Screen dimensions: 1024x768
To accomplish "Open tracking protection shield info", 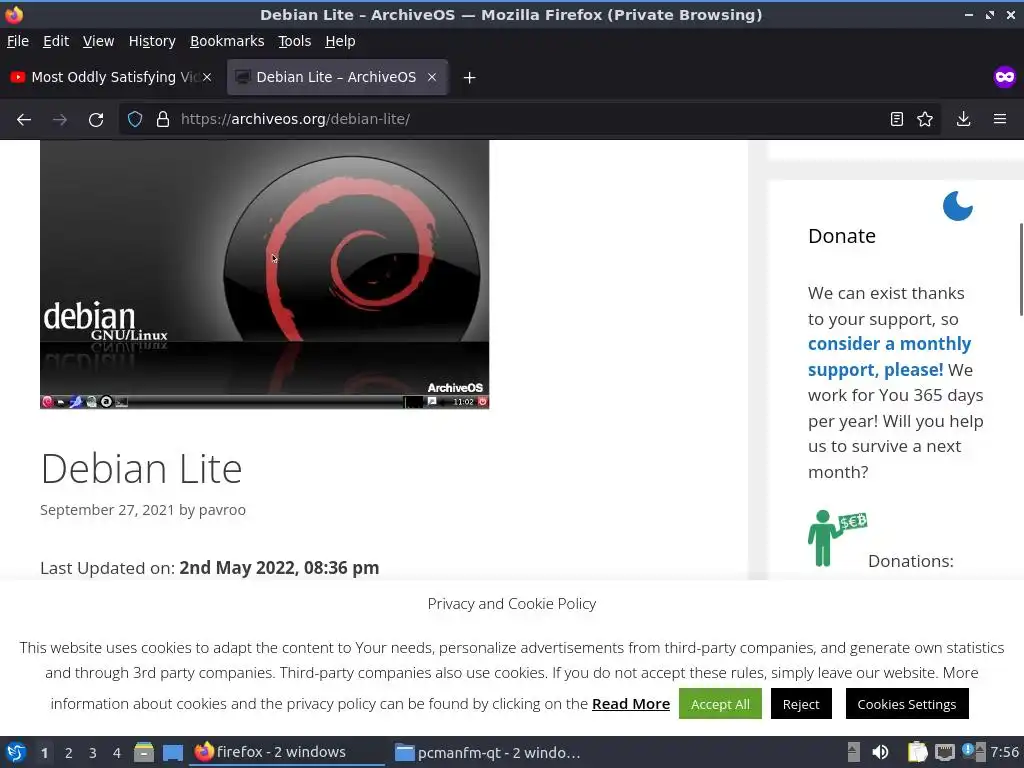I will point(135,119).
